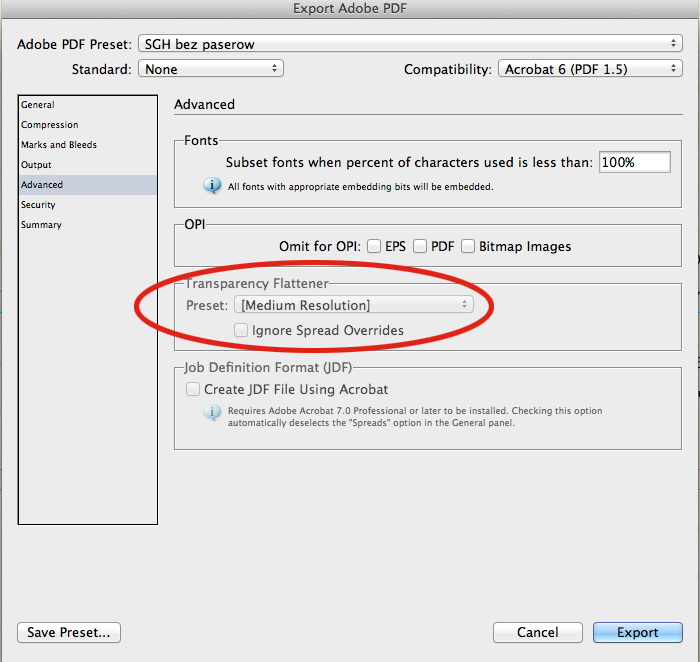Screen dimensions: 700x662
Task: Click the subset fonts percent field
Action: click(x=634, y=162)
